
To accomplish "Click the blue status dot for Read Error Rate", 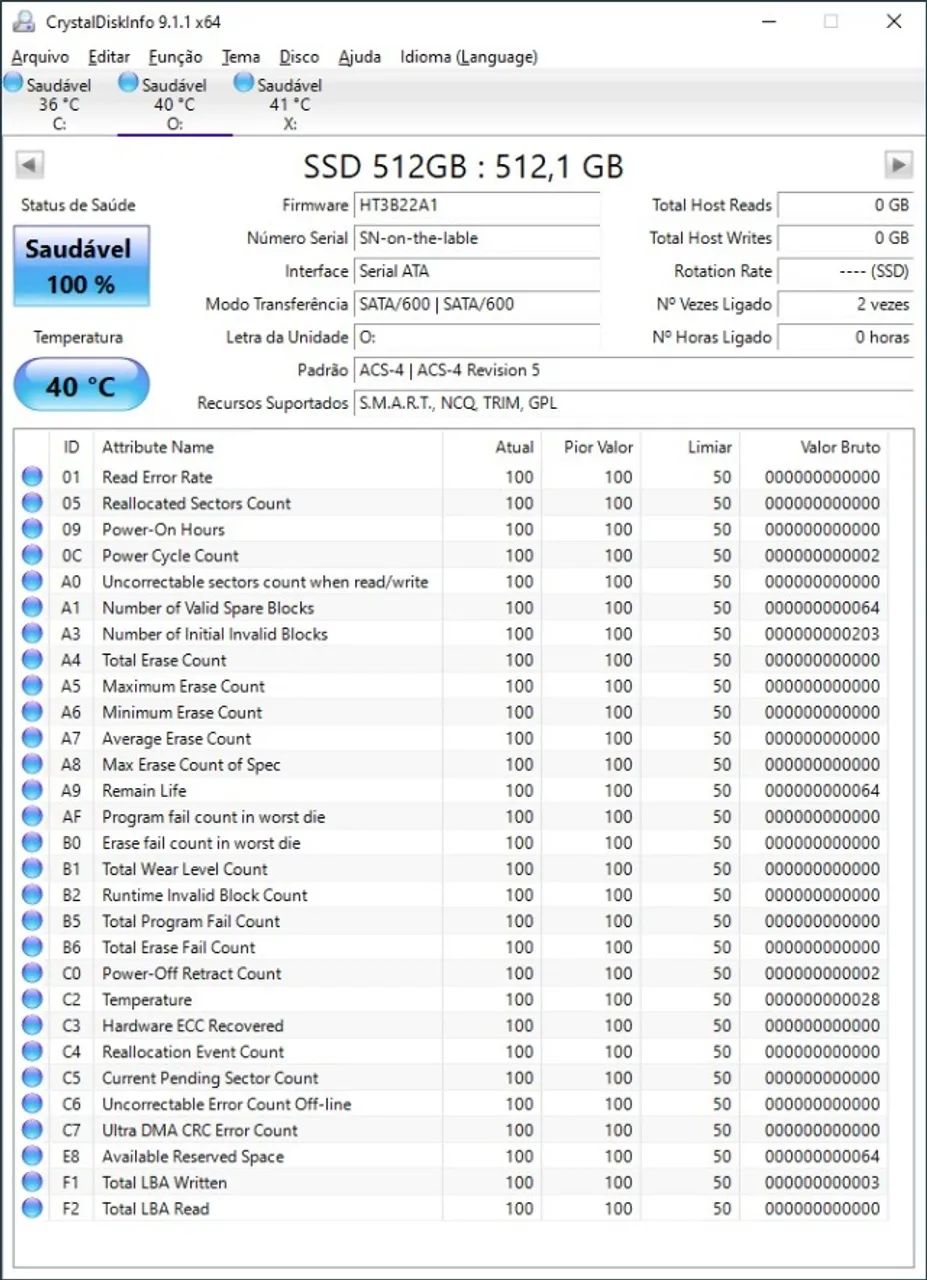I will [31, 477].
